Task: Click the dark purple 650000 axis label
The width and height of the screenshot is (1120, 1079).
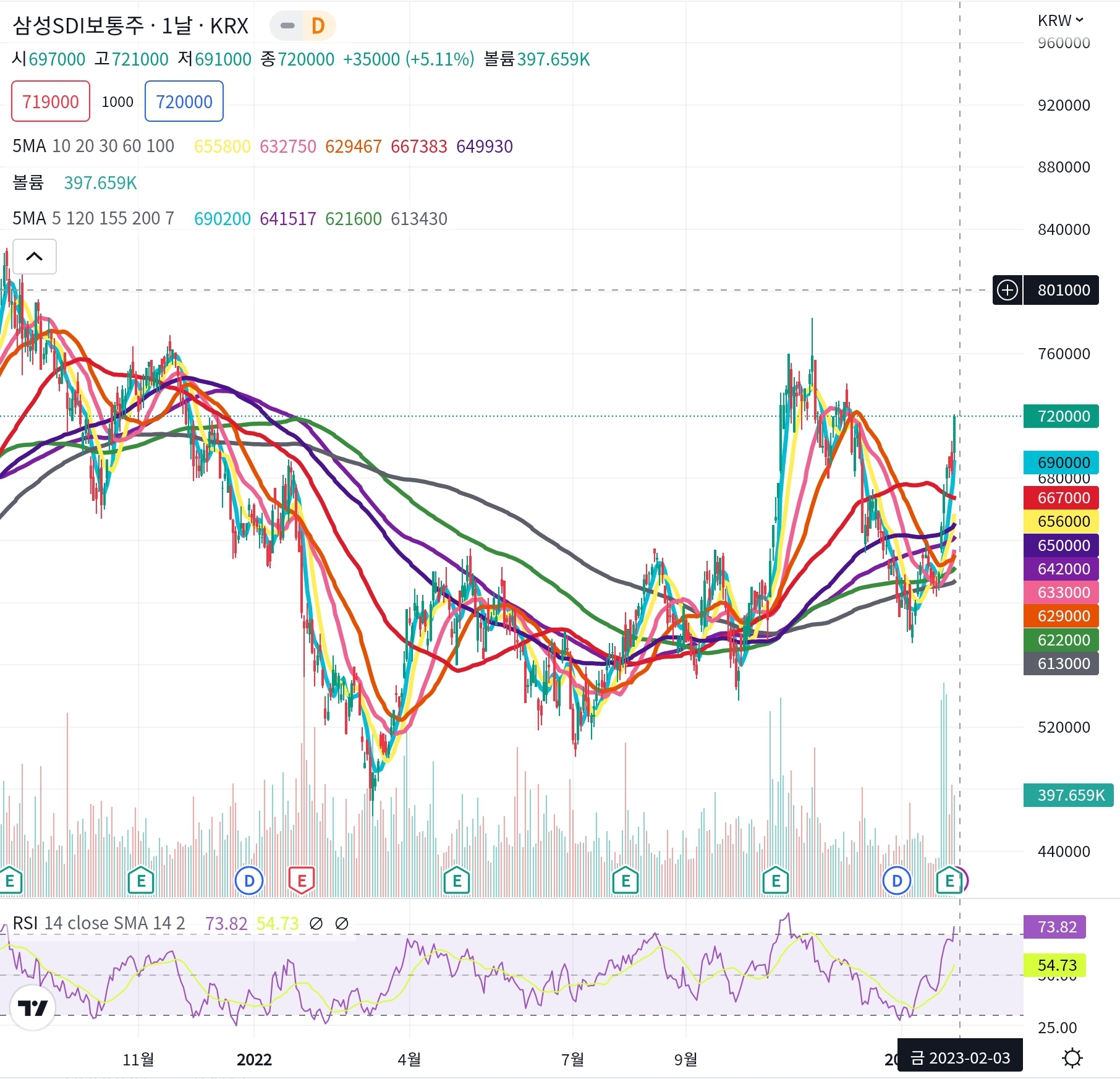Action: click(x=1061, y=545)
